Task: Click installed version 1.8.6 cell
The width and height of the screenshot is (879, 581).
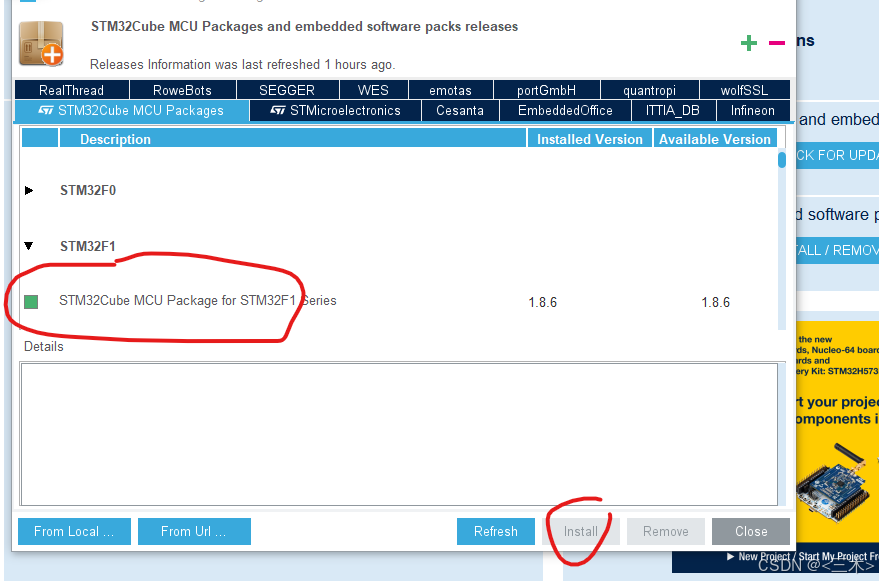Action: coord(543,302)
